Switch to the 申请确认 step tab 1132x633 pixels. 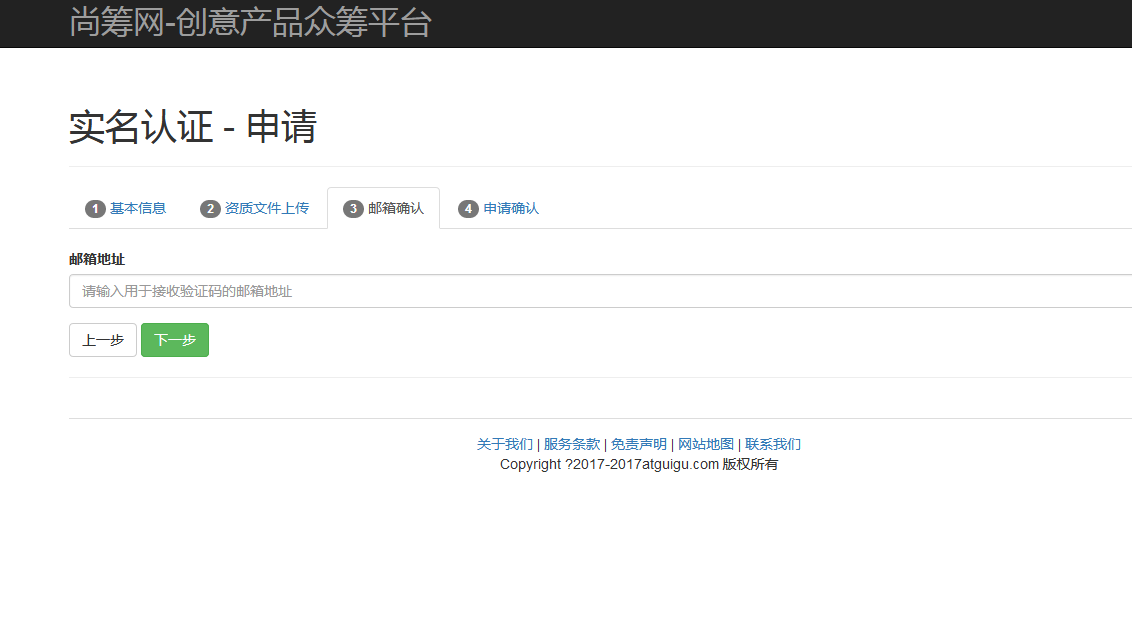tap(510, 208)
